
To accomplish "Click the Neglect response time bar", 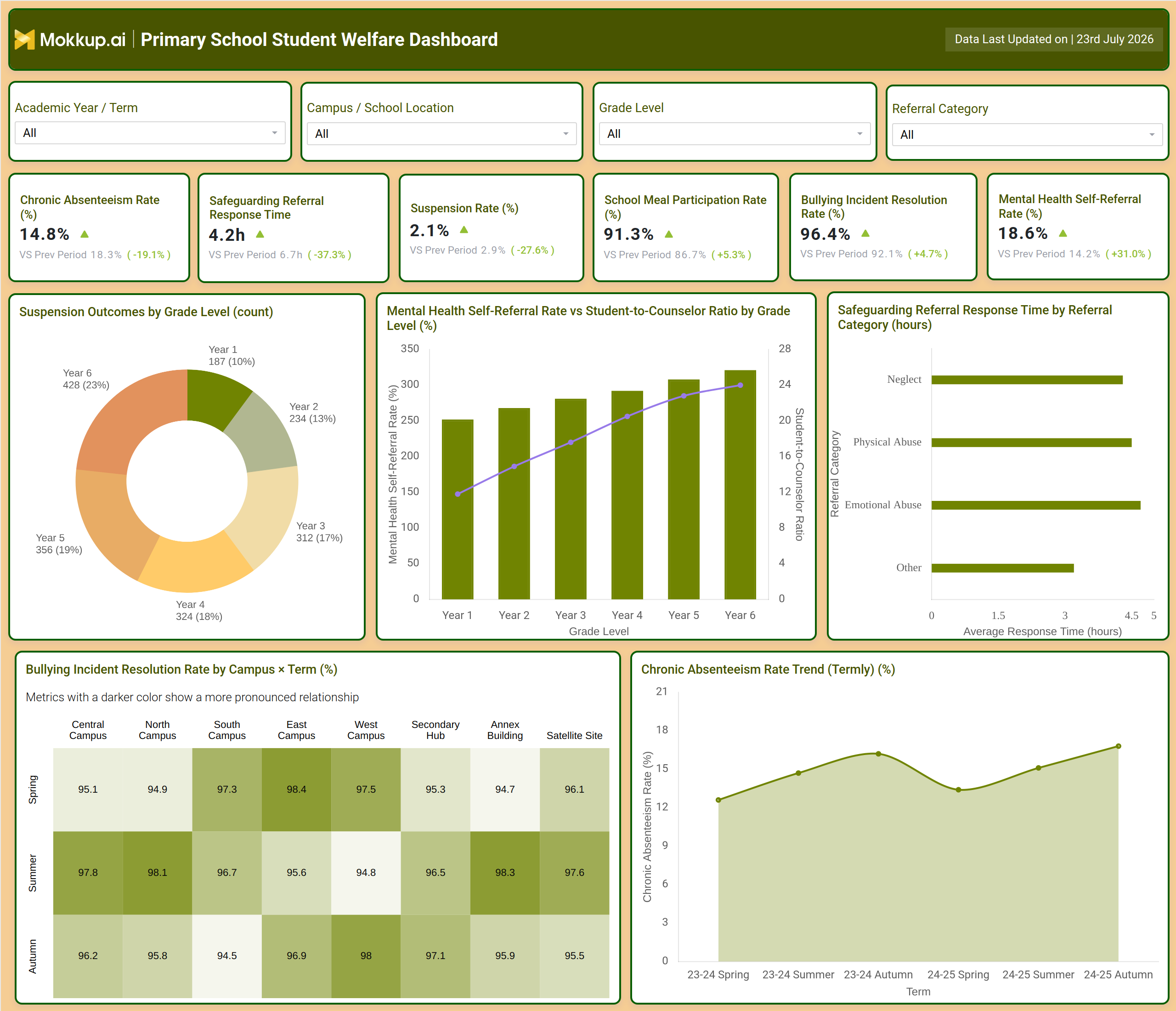I will (x=1027, y=380).
